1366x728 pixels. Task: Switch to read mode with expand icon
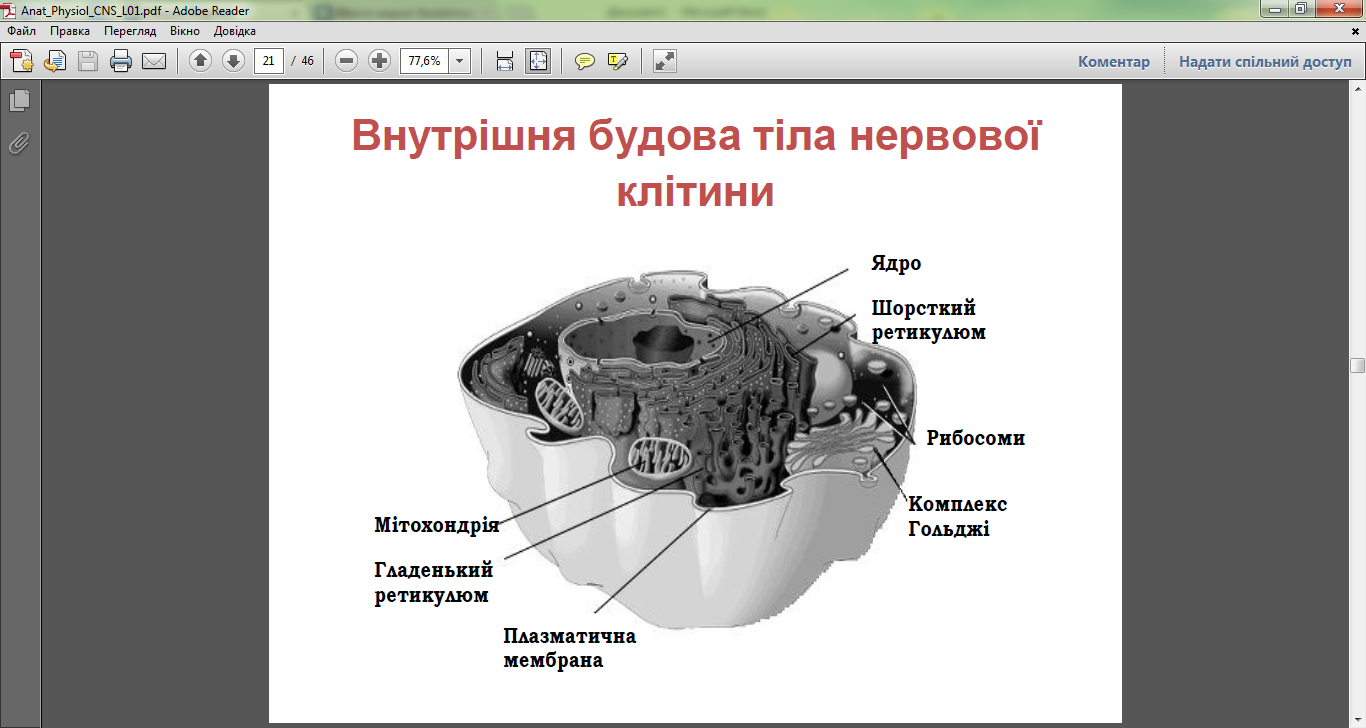tap(665, 61)
